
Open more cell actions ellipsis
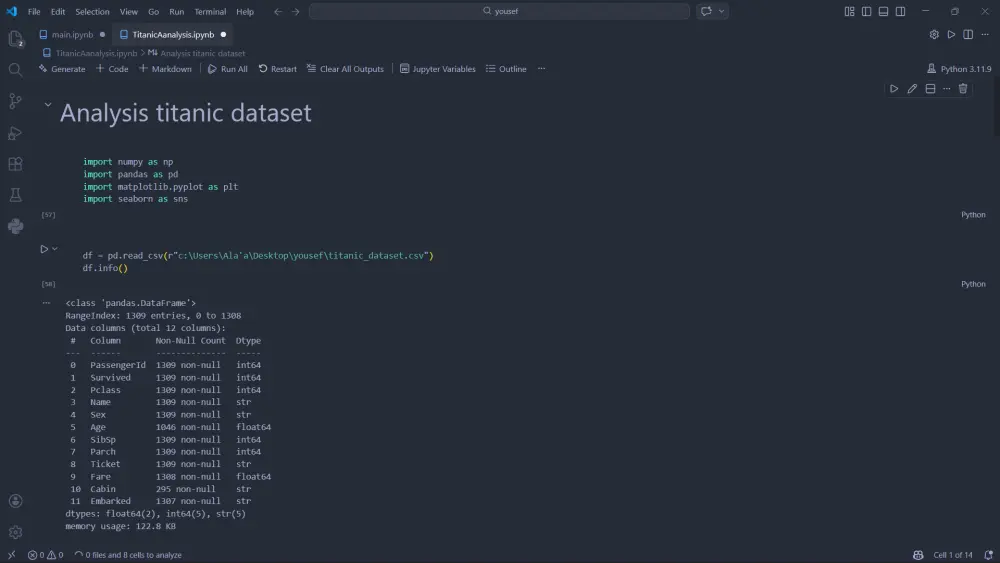[x=946, y=89]
